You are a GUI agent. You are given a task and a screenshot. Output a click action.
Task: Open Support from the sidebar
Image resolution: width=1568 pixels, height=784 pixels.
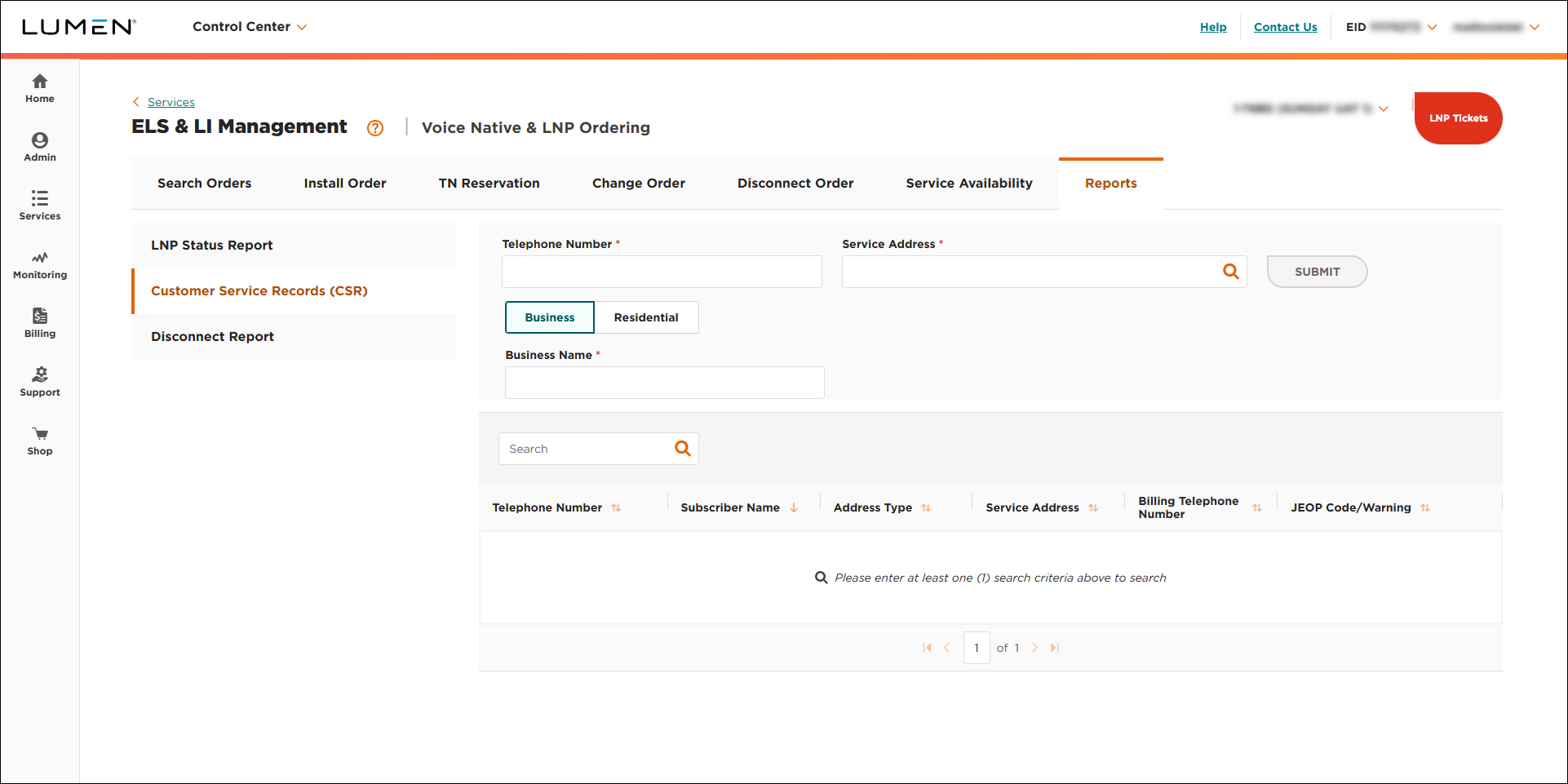(39, 382)
